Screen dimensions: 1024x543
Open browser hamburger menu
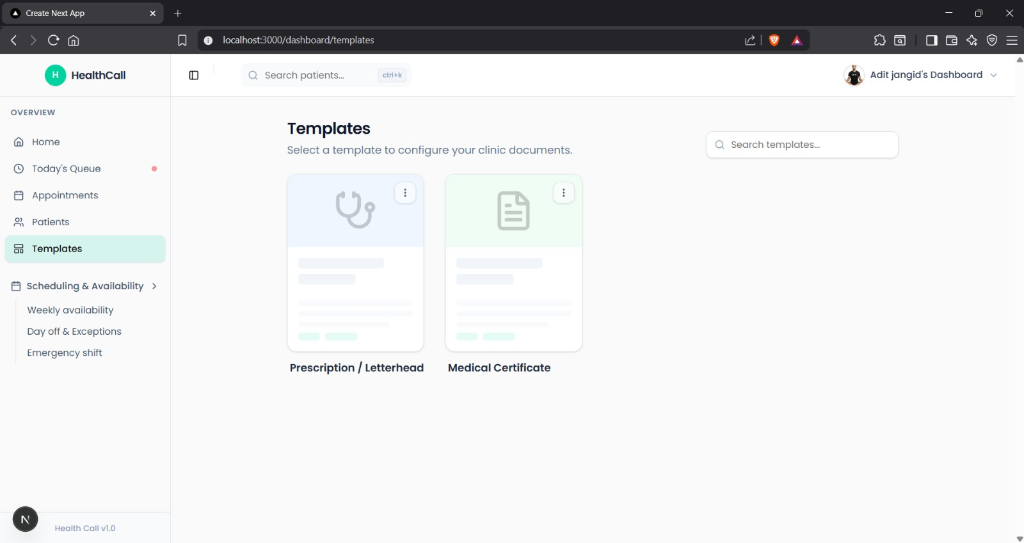coord(1012,40)
